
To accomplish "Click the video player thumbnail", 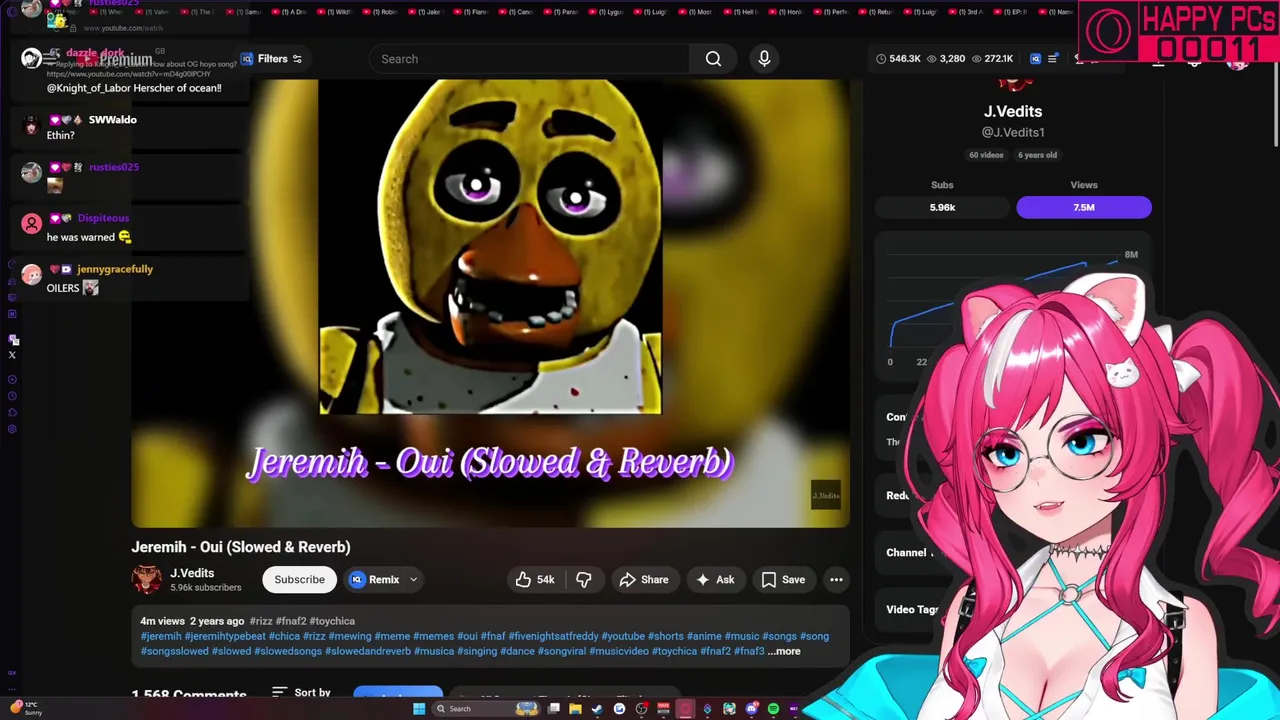I will [x=490, y=303].
